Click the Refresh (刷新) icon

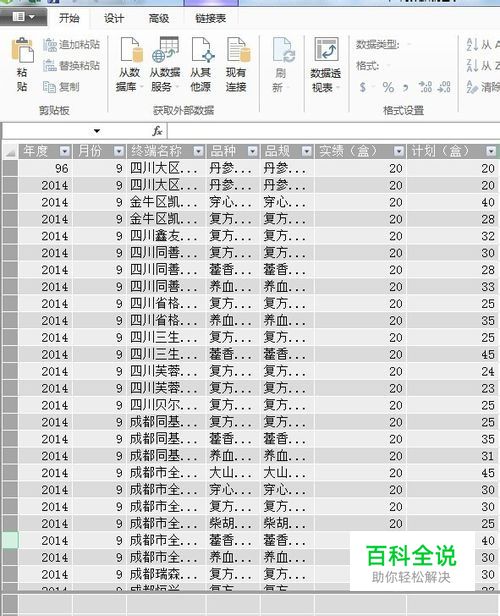[283, 50]
